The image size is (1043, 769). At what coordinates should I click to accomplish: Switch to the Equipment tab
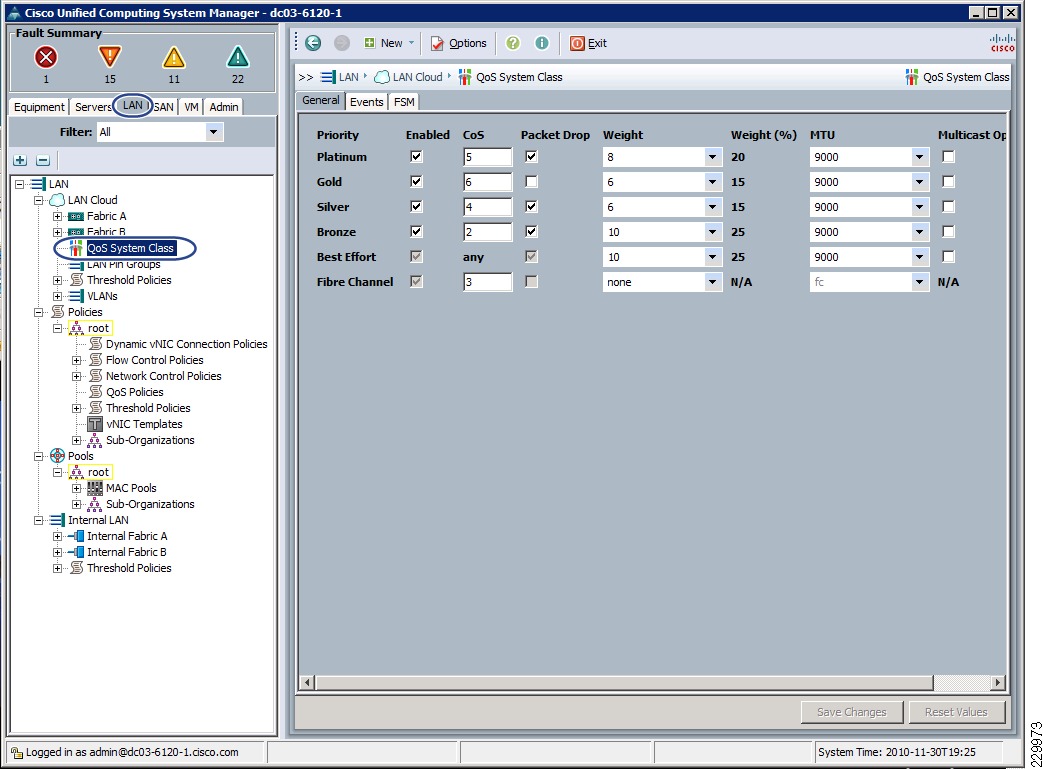(39, 107)
